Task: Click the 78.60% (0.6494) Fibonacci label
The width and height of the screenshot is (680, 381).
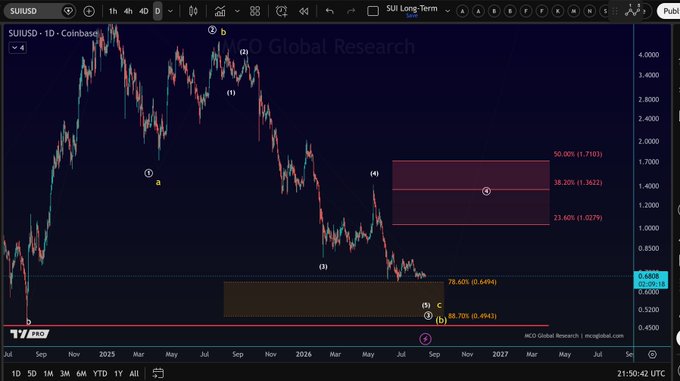Action: [472, 282]
